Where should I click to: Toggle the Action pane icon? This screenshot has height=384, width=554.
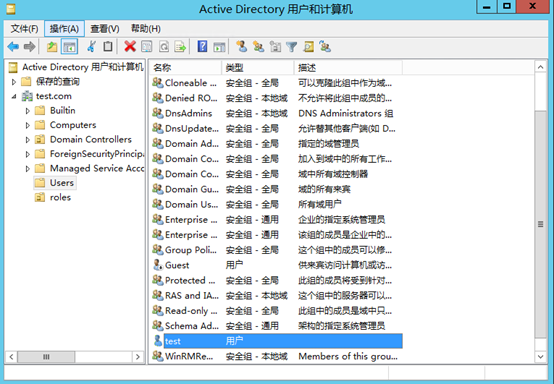[x=219, y=47]
